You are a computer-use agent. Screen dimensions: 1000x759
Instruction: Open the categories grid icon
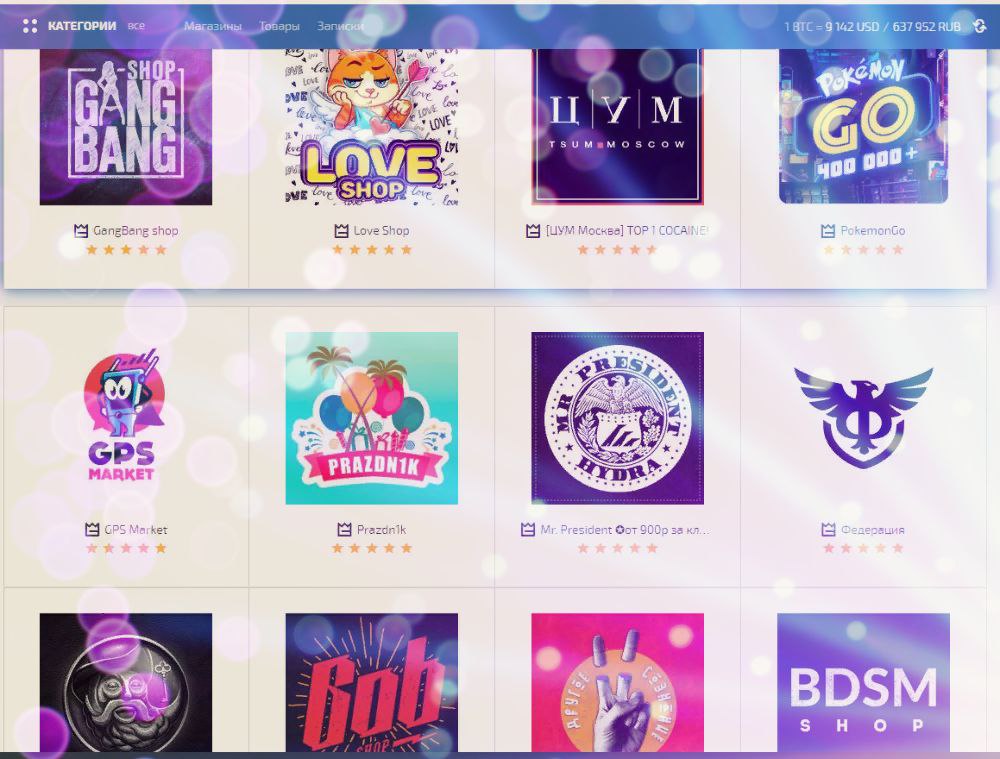[x=29, y=26]
